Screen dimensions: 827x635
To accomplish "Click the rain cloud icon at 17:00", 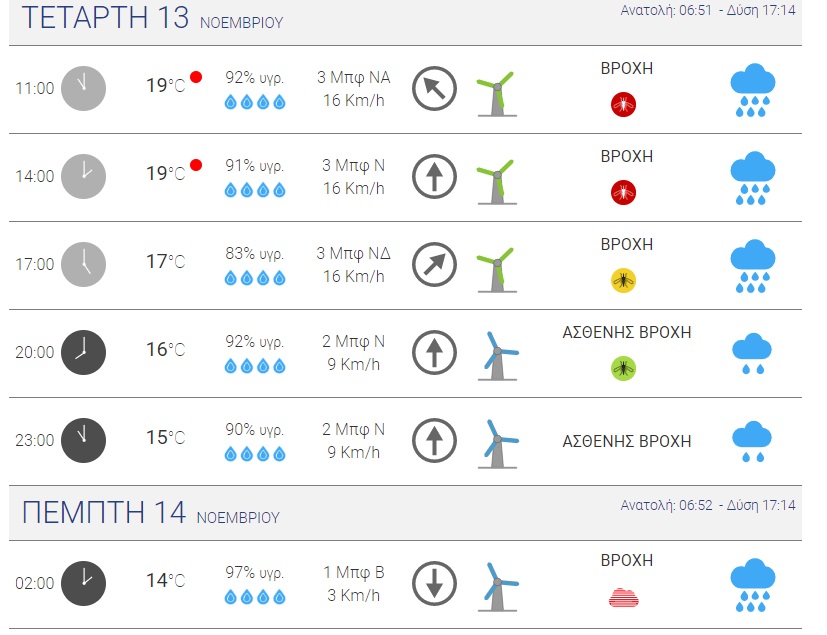I will 753,265.
